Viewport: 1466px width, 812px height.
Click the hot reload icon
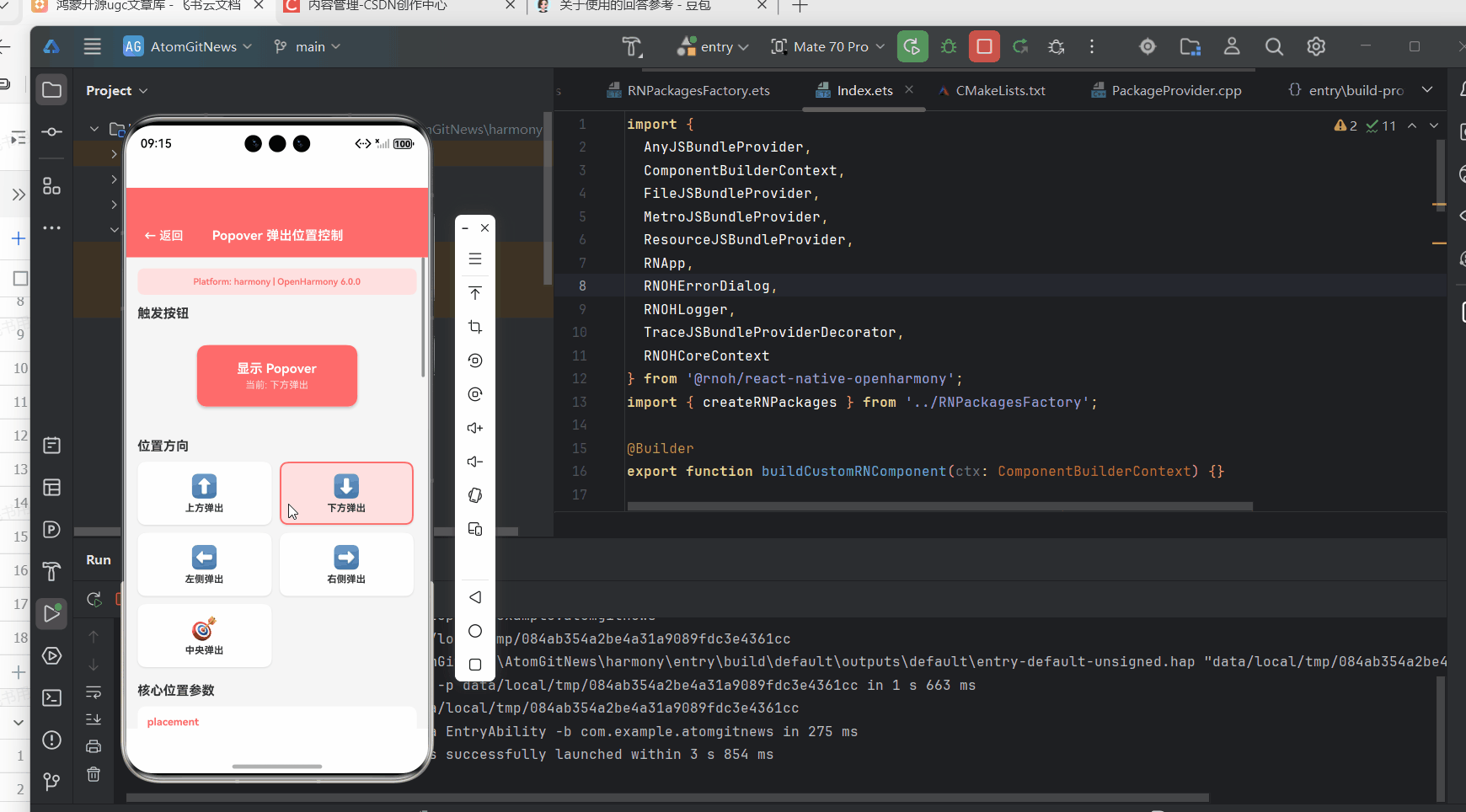[x=1020, y=46]
